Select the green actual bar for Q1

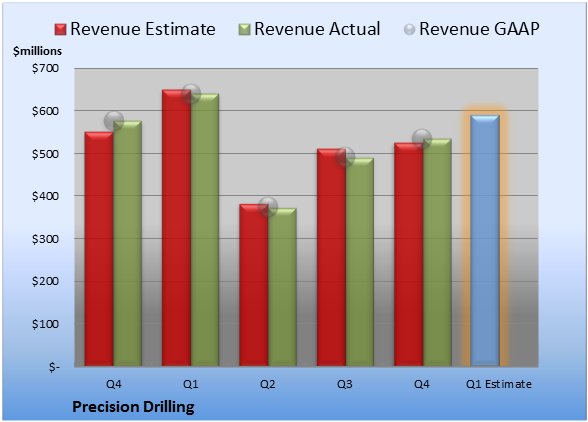(x=205, y=230)
